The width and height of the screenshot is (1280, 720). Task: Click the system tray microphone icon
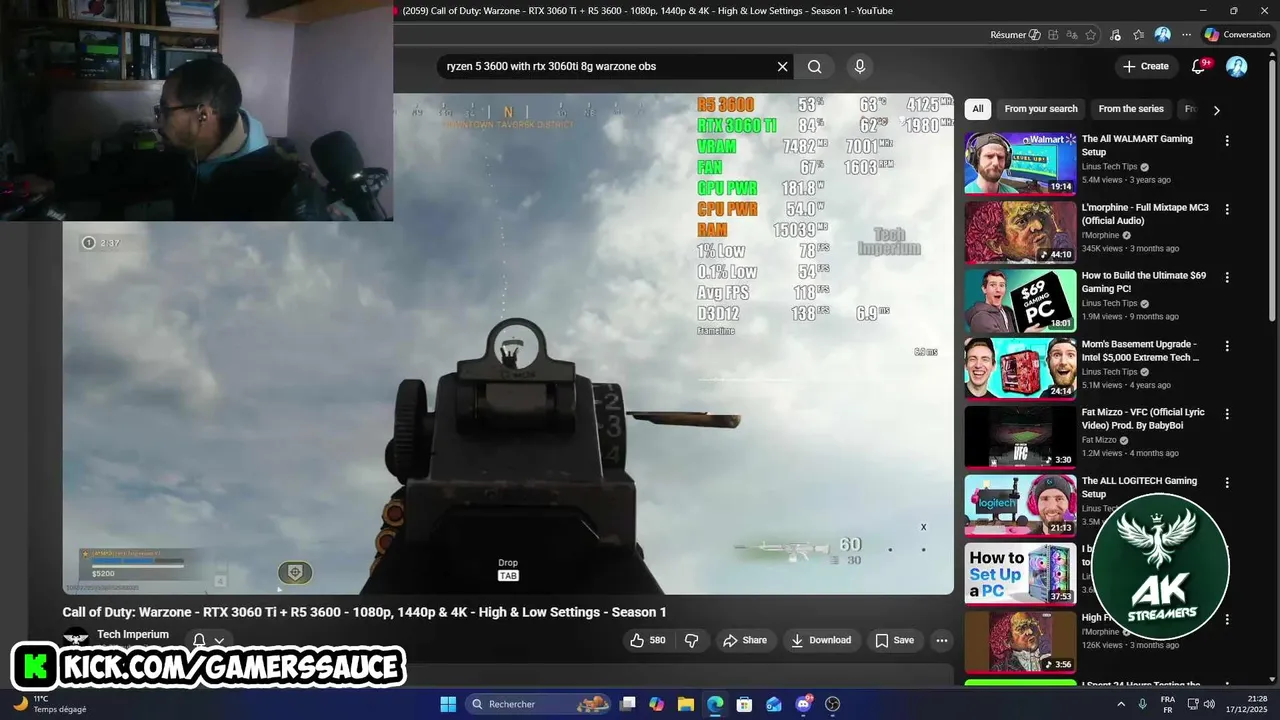[x=1143, y=704]
